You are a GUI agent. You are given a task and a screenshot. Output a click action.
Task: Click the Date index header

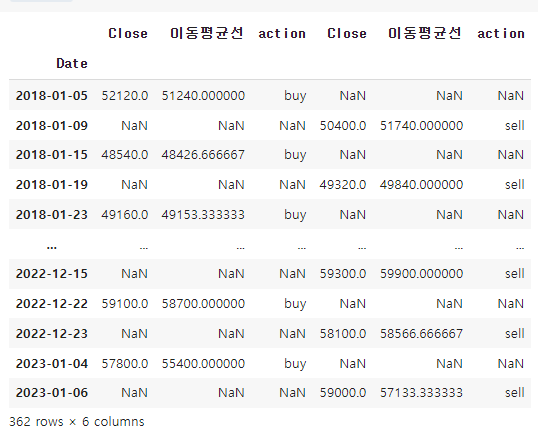point(72,64)
